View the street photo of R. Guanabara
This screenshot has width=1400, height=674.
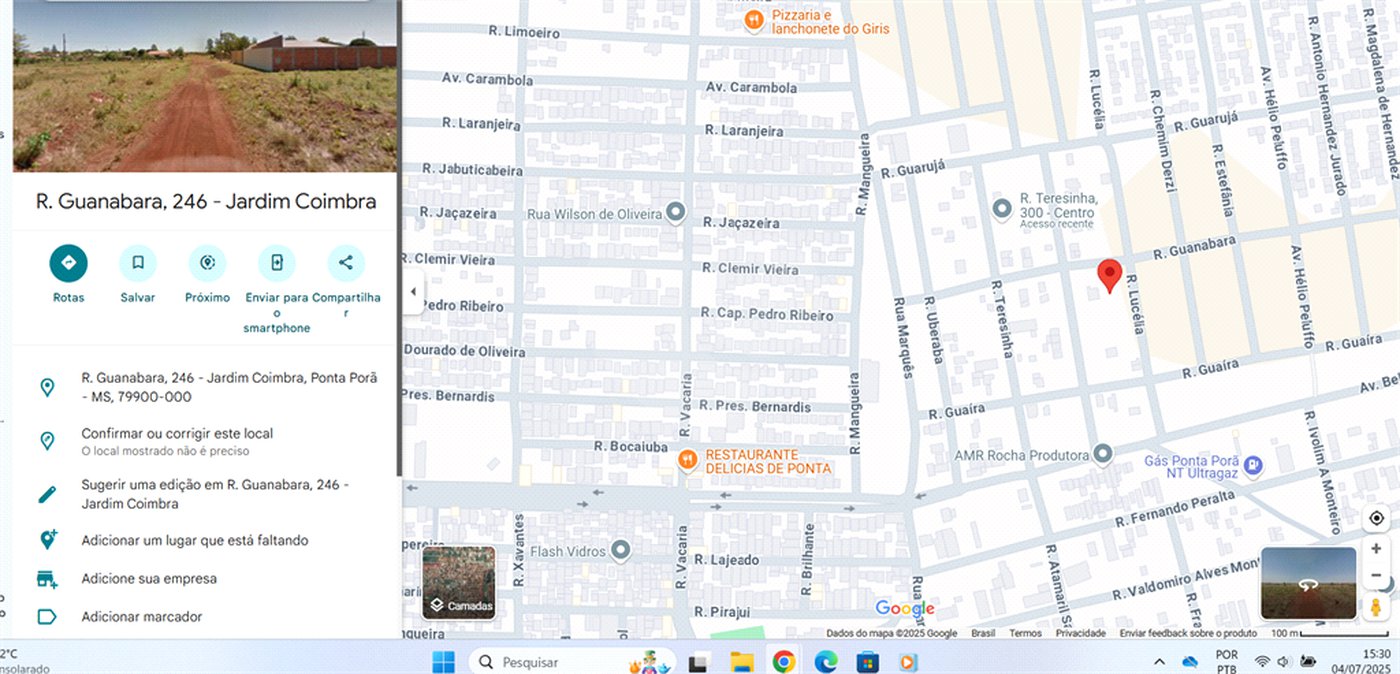pyautogui.click(x=205, y=86)
